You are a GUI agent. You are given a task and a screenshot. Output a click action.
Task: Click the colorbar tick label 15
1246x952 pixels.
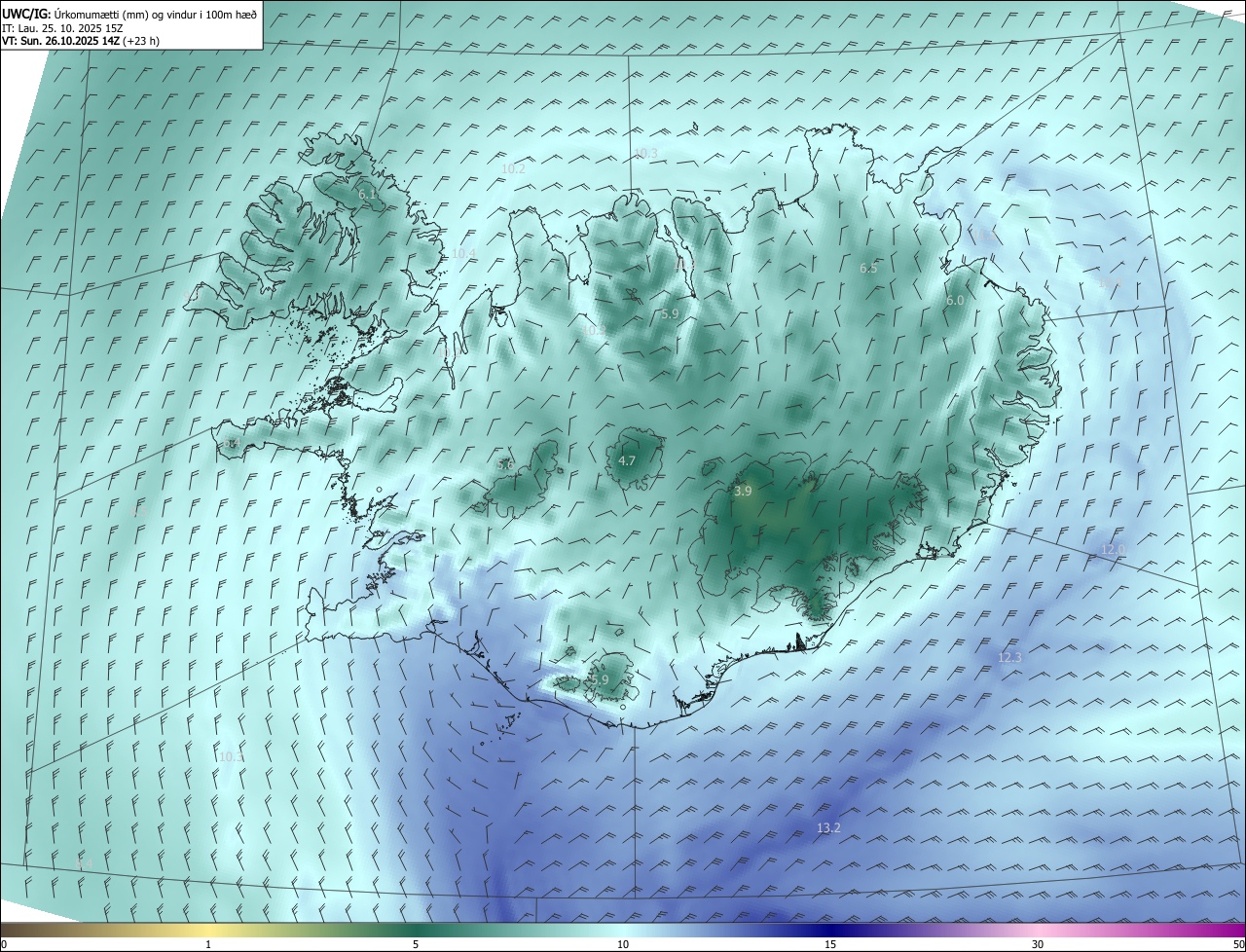830,945
